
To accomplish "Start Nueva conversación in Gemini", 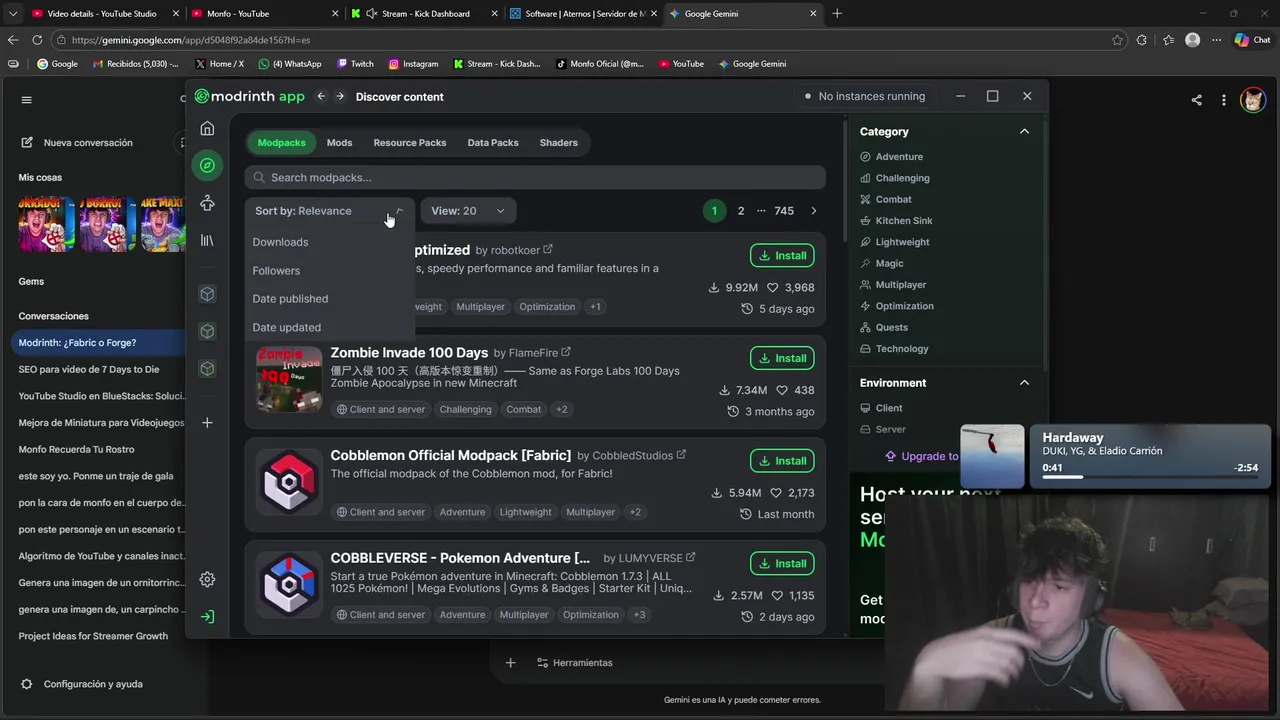I will [x=76, y=143].
